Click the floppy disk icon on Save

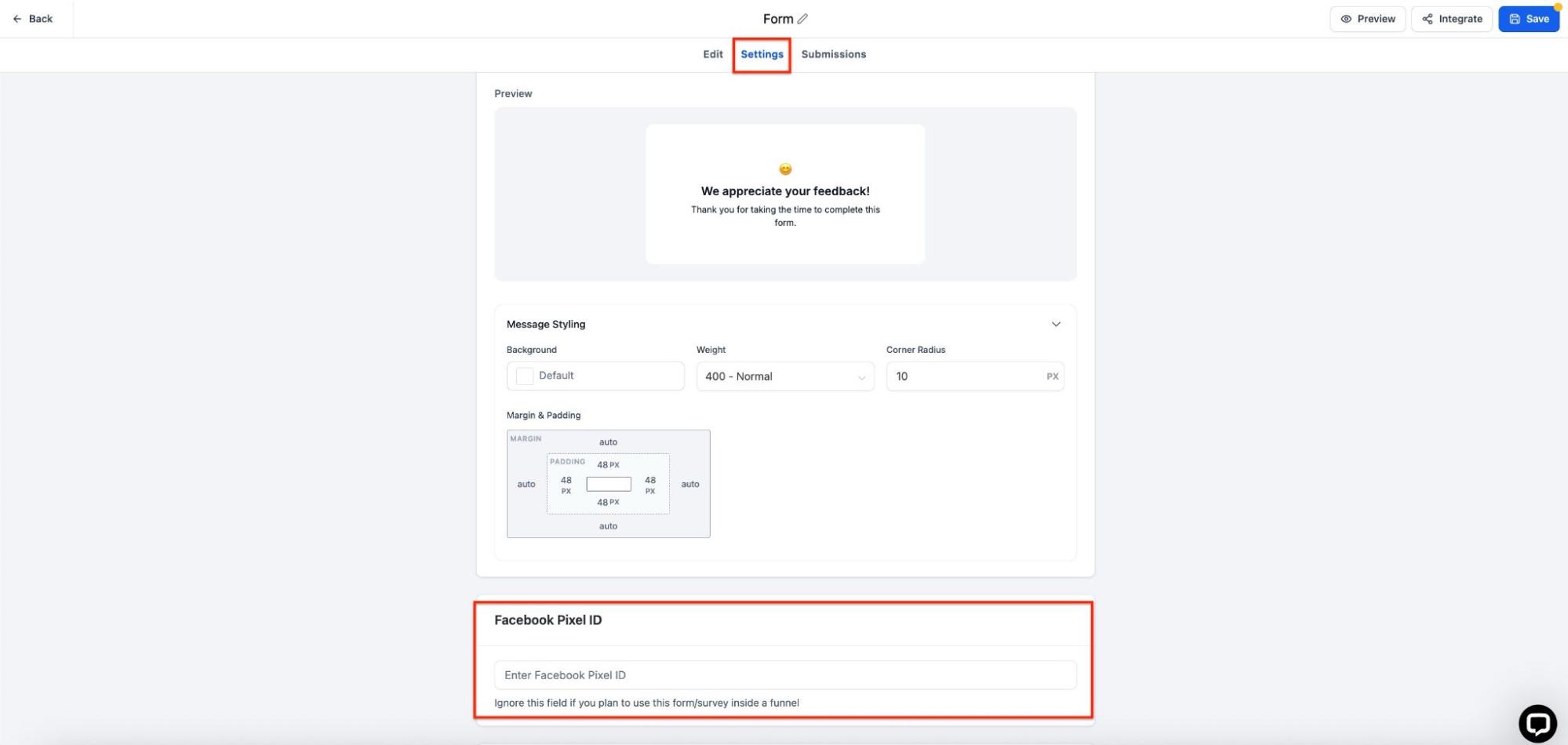[x=1515, y=19]
